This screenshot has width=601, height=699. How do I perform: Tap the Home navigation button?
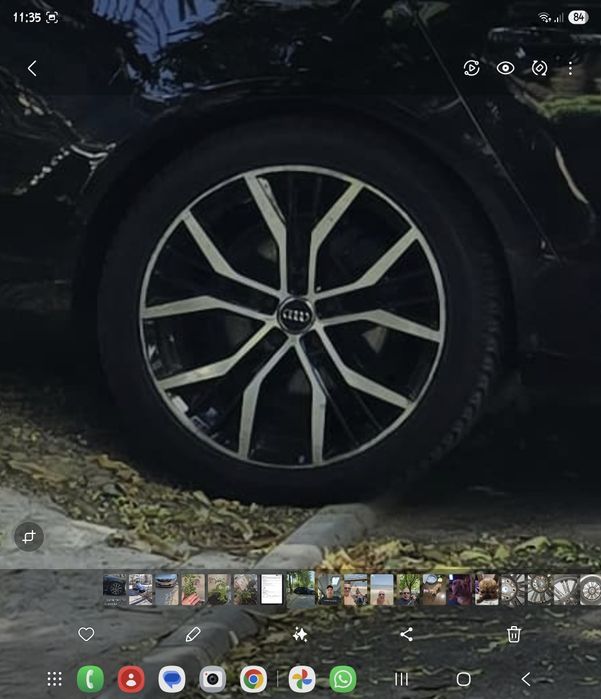(x=464, y=679)
